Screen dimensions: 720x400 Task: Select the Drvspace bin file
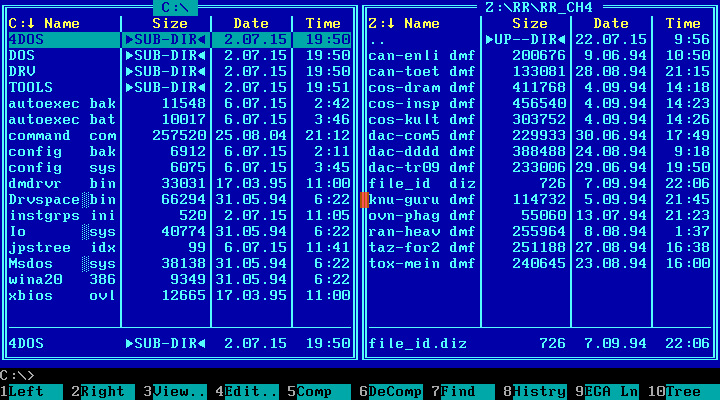point(180,200)
